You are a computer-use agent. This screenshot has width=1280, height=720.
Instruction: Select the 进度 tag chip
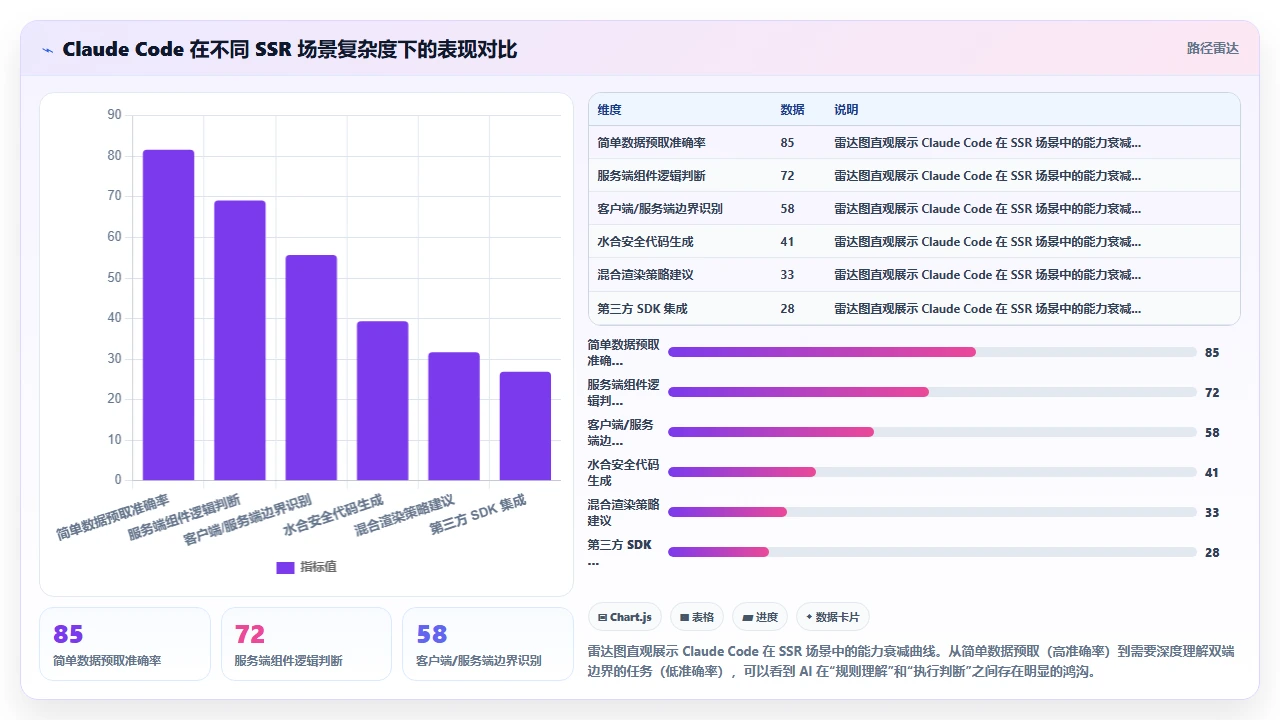[x=760, y=617]
